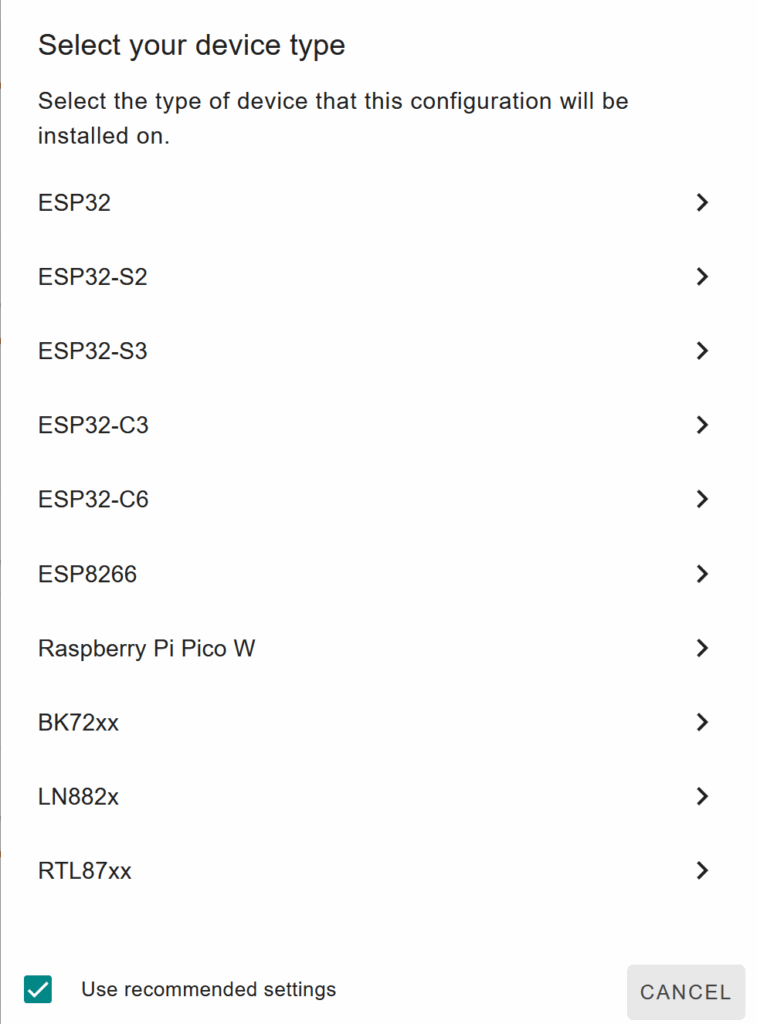
Task: Click the "Use recommended settings" label text
Action: (x=208, y=990)
